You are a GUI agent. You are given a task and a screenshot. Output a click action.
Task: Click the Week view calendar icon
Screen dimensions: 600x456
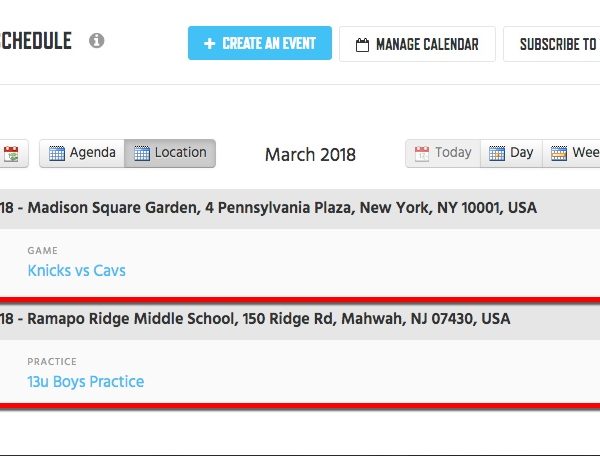point(559,154)
